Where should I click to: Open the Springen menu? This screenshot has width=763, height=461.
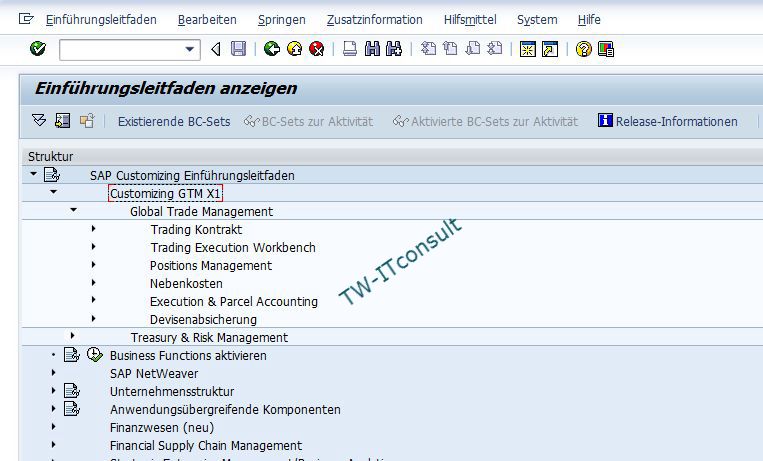(282, 19)
